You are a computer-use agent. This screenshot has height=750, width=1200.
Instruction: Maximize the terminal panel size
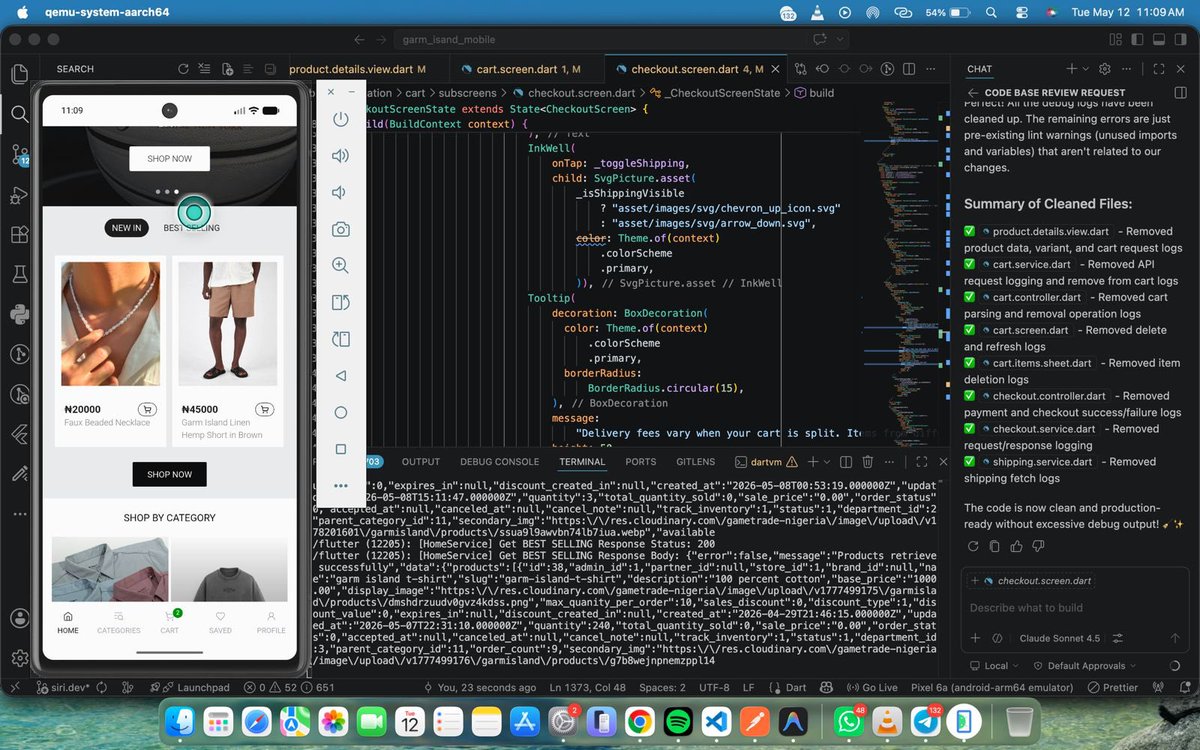pos(921,462)
